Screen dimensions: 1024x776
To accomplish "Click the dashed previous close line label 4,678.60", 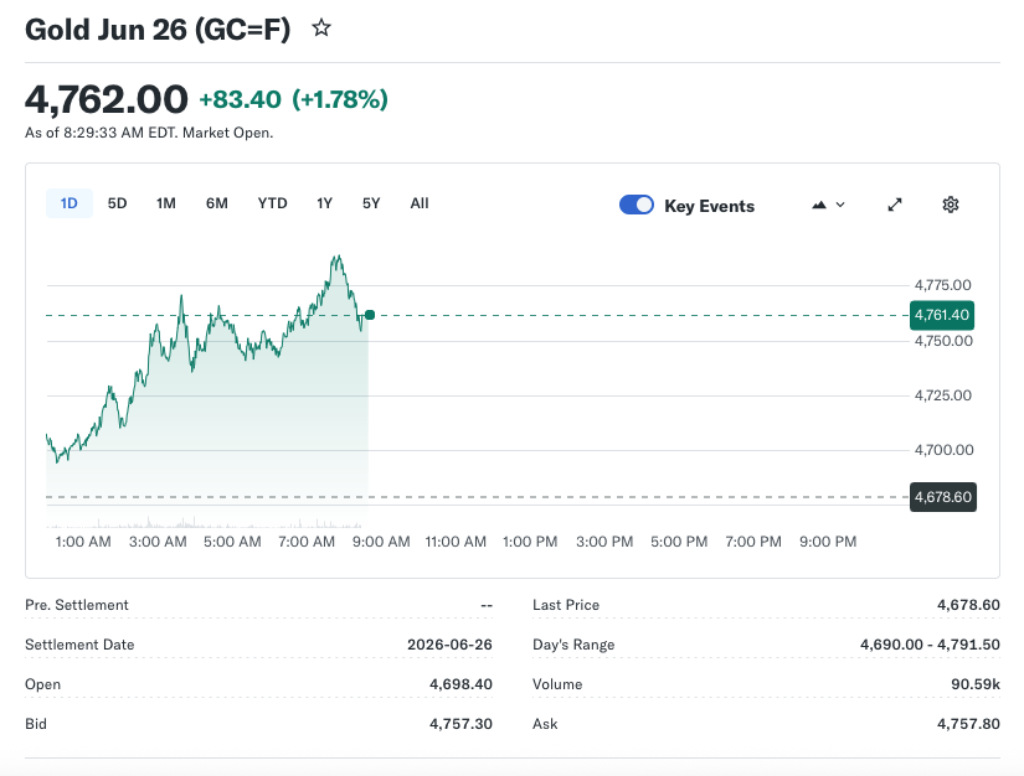I will coord(942,496).
